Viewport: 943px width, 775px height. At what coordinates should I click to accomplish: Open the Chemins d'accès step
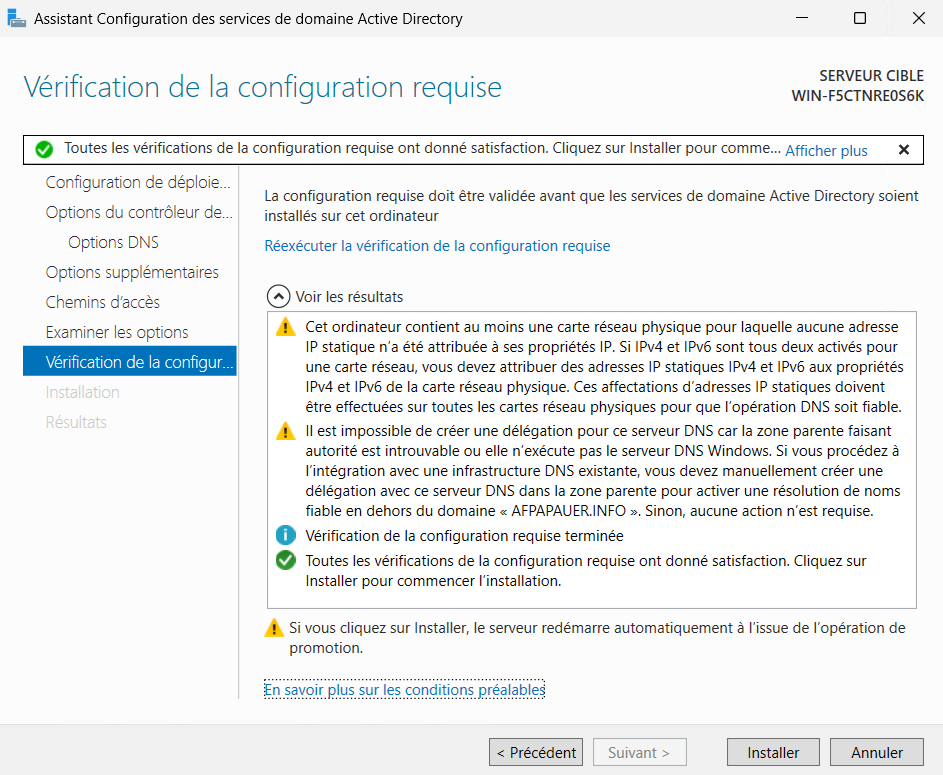point(102,302)
